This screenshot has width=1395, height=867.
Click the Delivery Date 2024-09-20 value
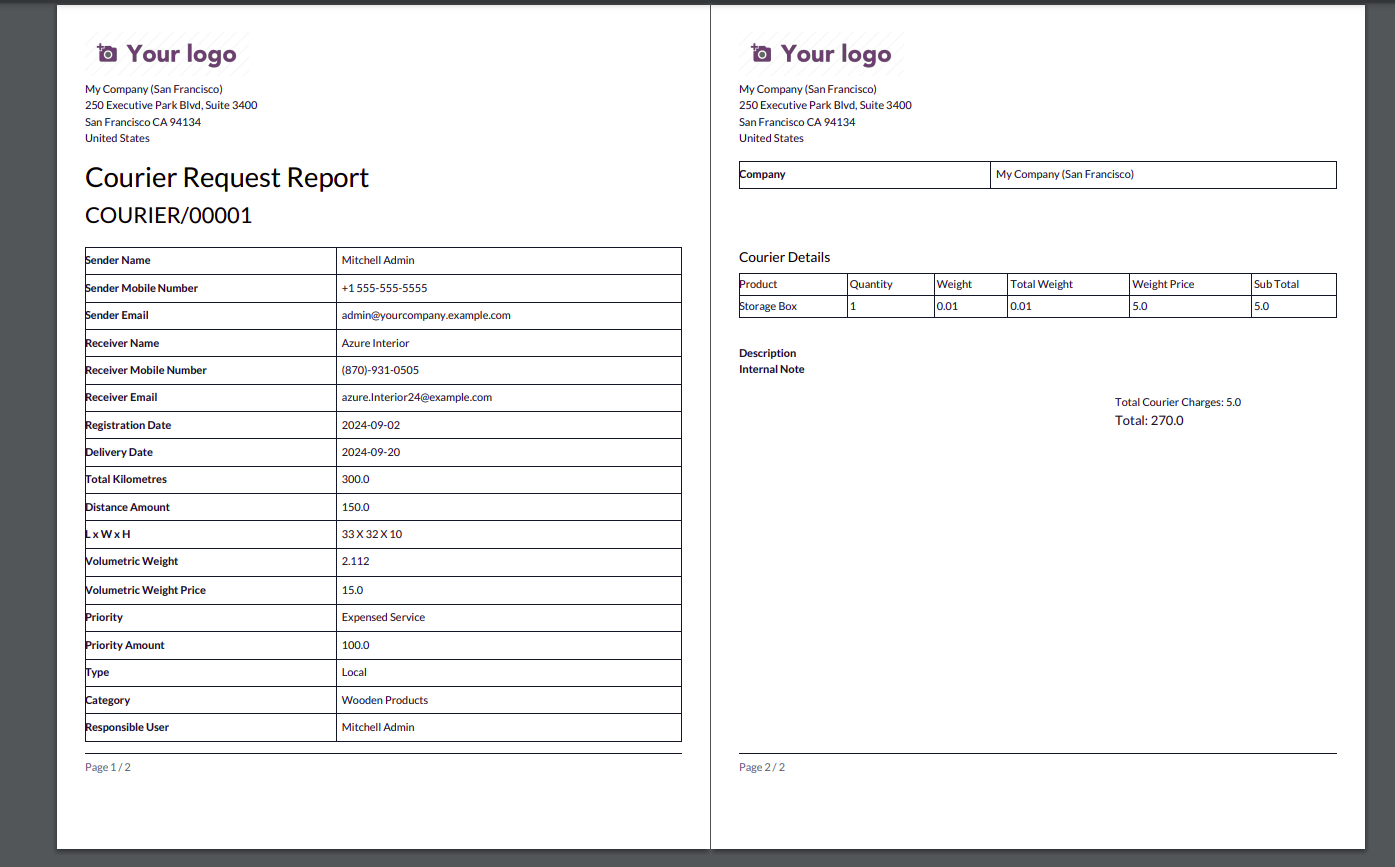pyautogui.click(x=371, y=452)
